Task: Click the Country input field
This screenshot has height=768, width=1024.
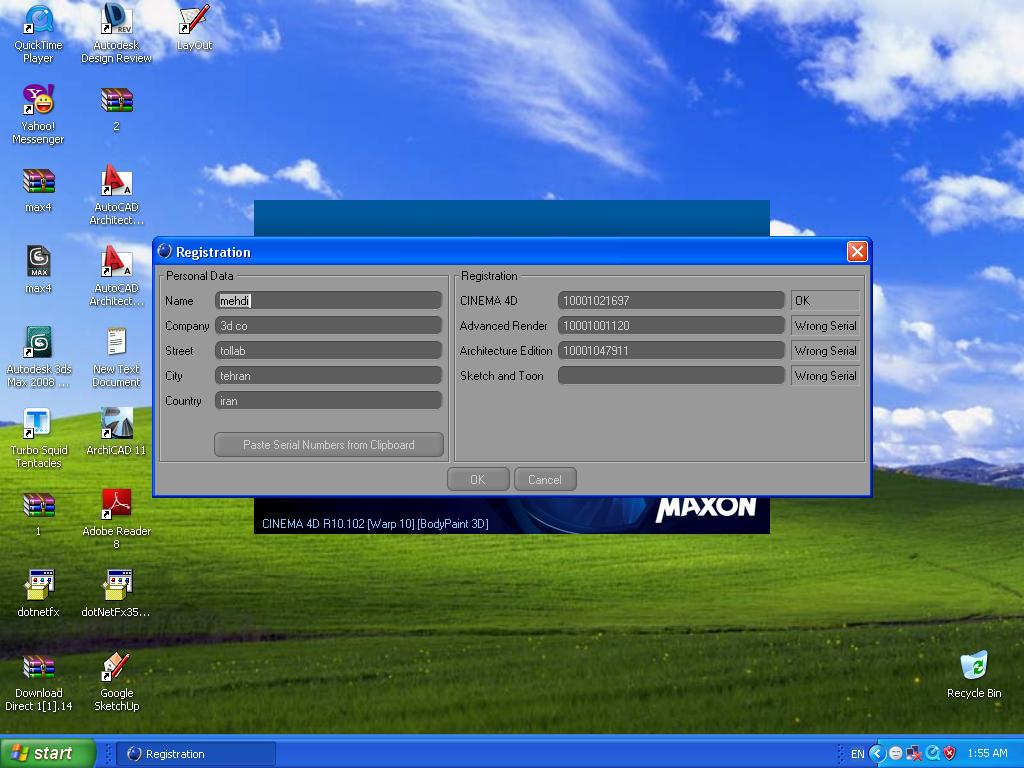Action: [328, 400]
